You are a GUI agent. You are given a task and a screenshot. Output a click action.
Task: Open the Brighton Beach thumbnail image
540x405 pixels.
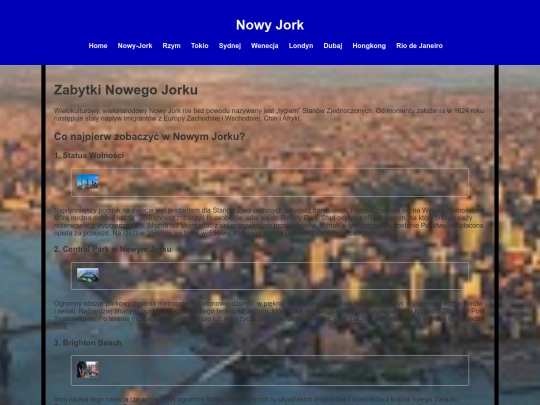click(87, 370)
